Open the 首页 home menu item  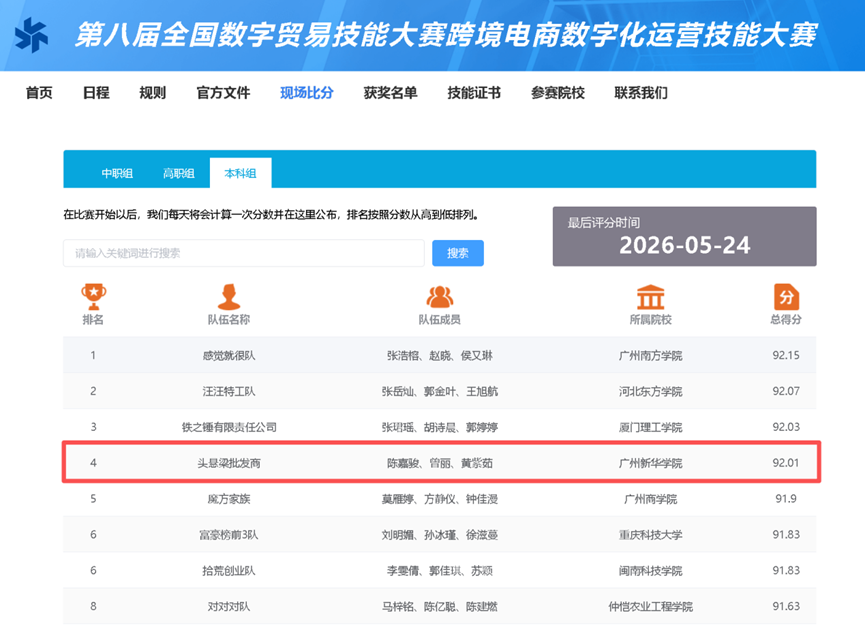[x=39, y=93]
